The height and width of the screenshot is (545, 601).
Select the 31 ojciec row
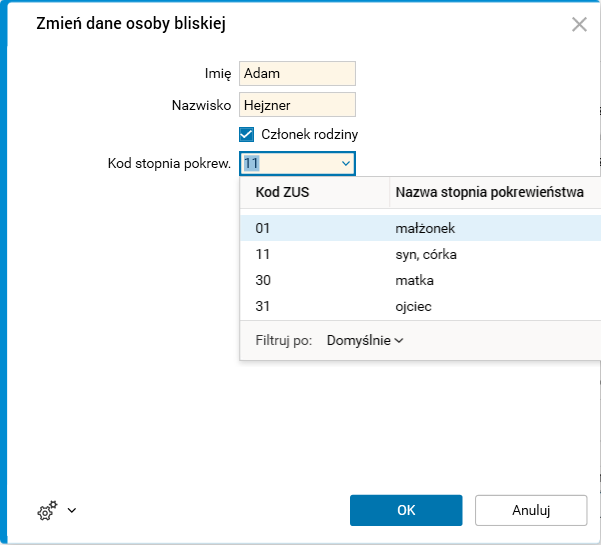[x=420, y=306]
